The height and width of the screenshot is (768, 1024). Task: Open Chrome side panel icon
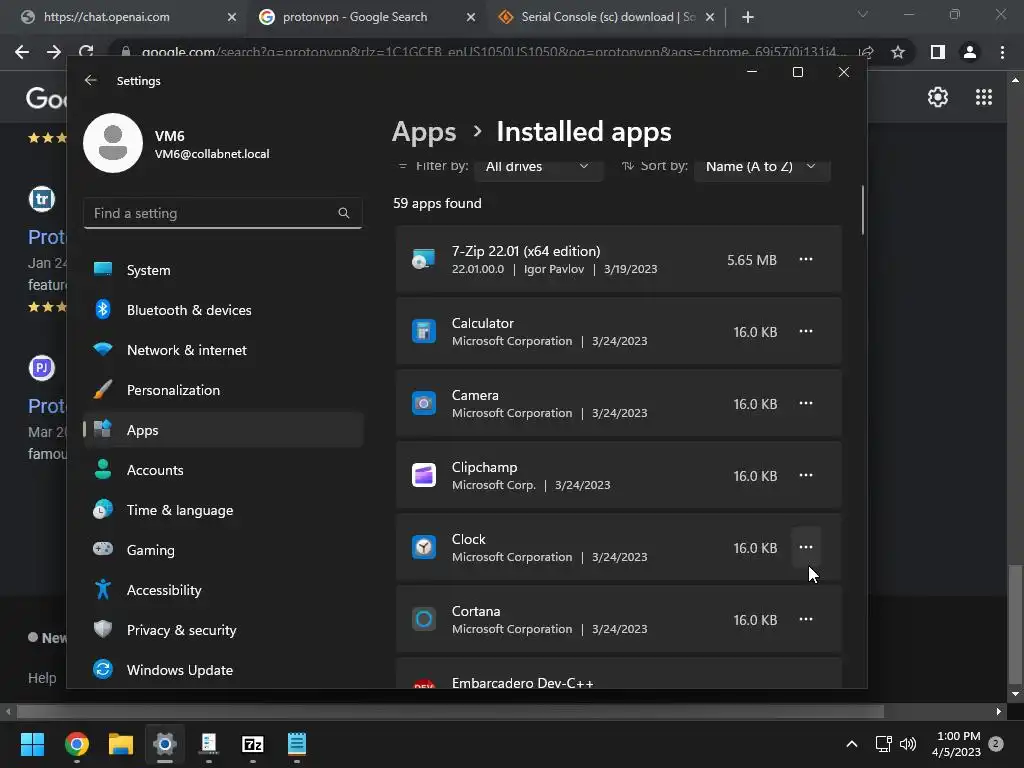[x=937, y=52]
